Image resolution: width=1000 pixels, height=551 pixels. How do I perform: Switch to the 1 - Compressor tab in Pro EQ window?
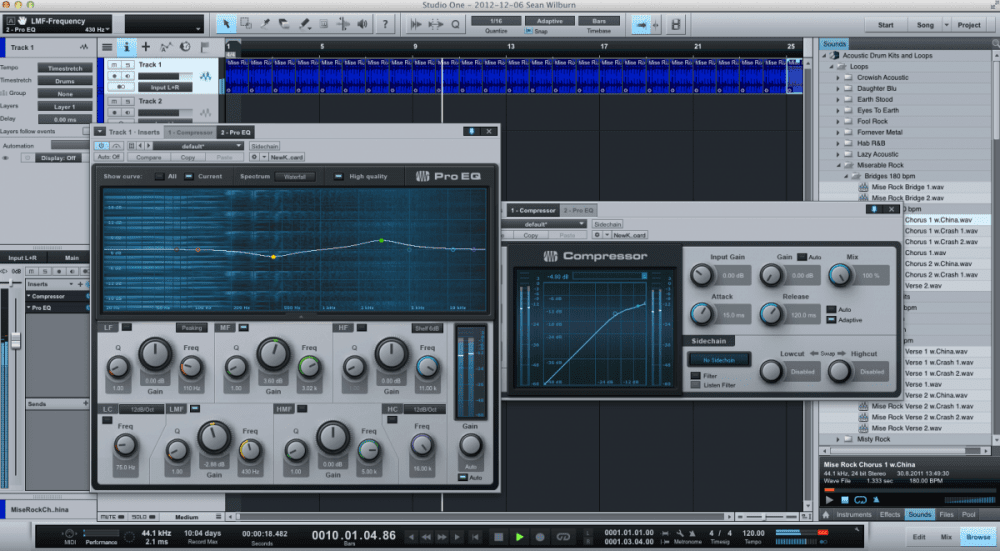pos(188,132)
